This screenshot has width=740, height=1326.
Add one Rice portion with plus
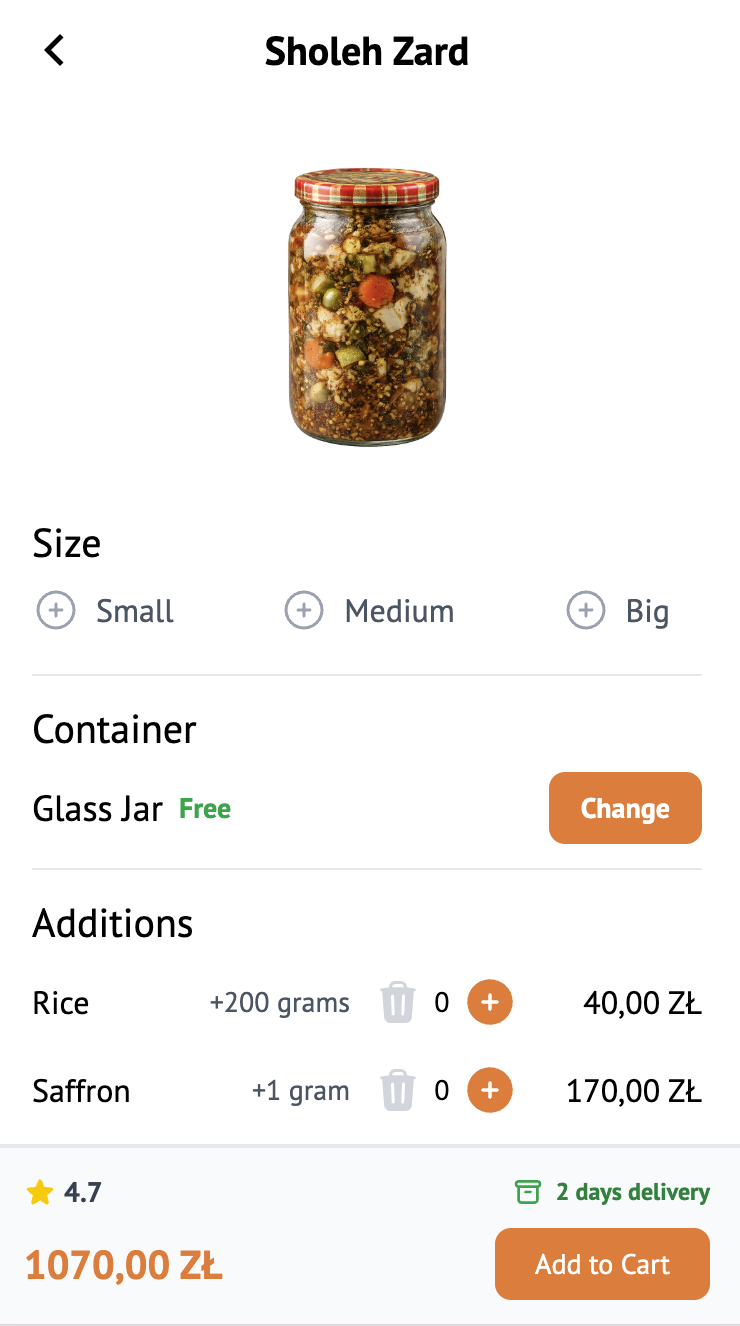(490, 1003)
